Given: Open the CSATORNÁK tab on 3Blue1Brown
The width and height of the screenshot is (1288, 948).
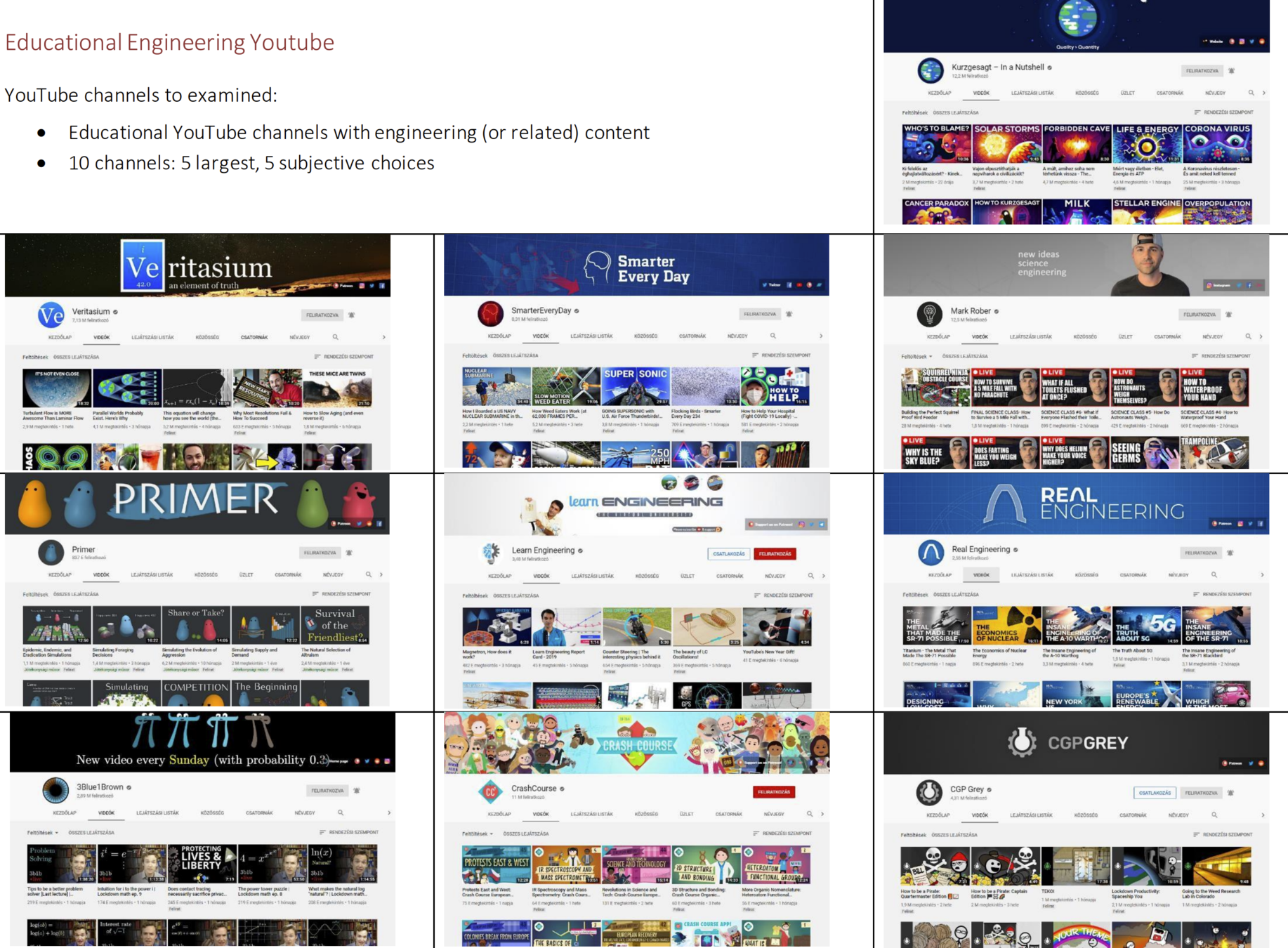Looking at the screenshot, I should tap(259, 812).
